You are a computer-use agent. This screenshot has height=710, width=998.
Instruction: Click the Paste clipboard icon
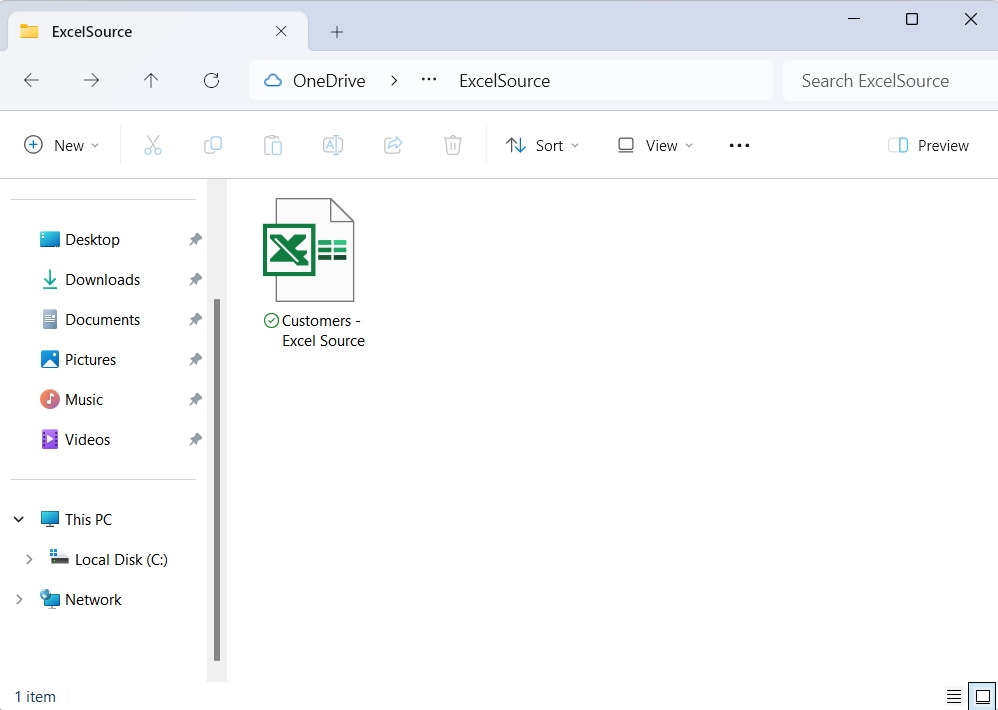pos(273,146)
